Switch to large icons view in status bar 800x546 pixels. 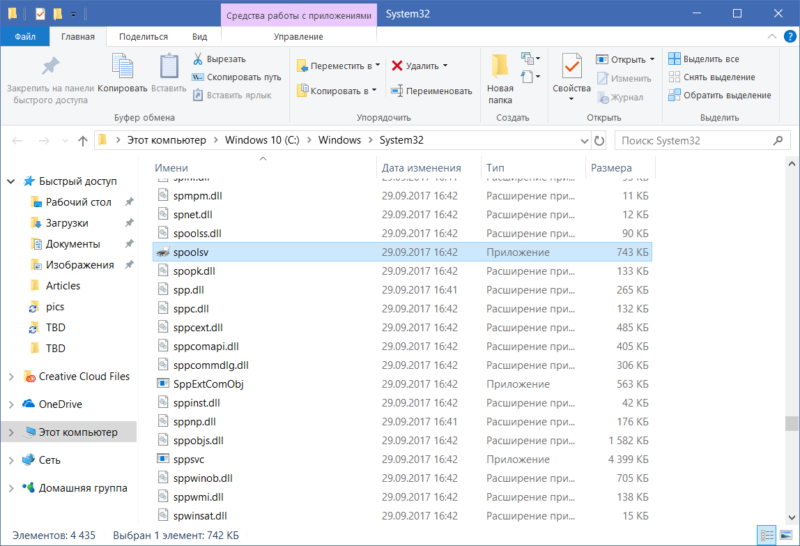(786, 535)
